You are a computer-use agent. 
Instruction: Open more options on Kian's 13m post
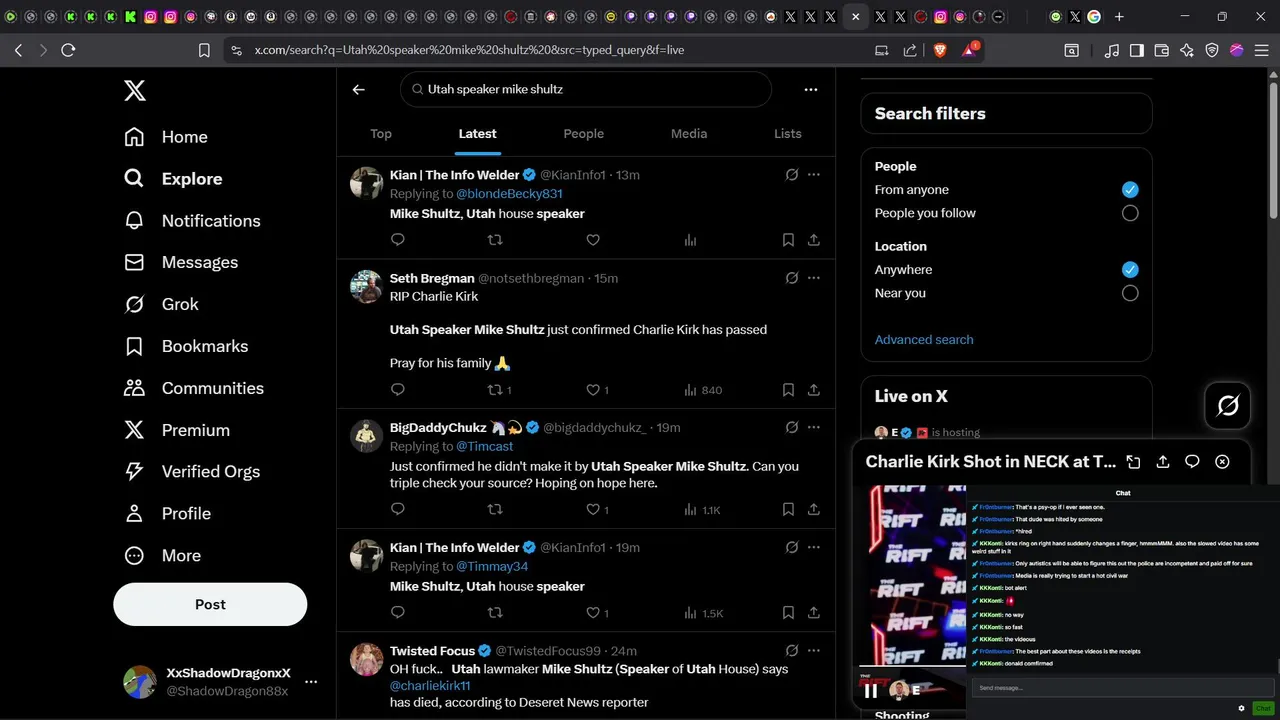click(x=814, y=174)
